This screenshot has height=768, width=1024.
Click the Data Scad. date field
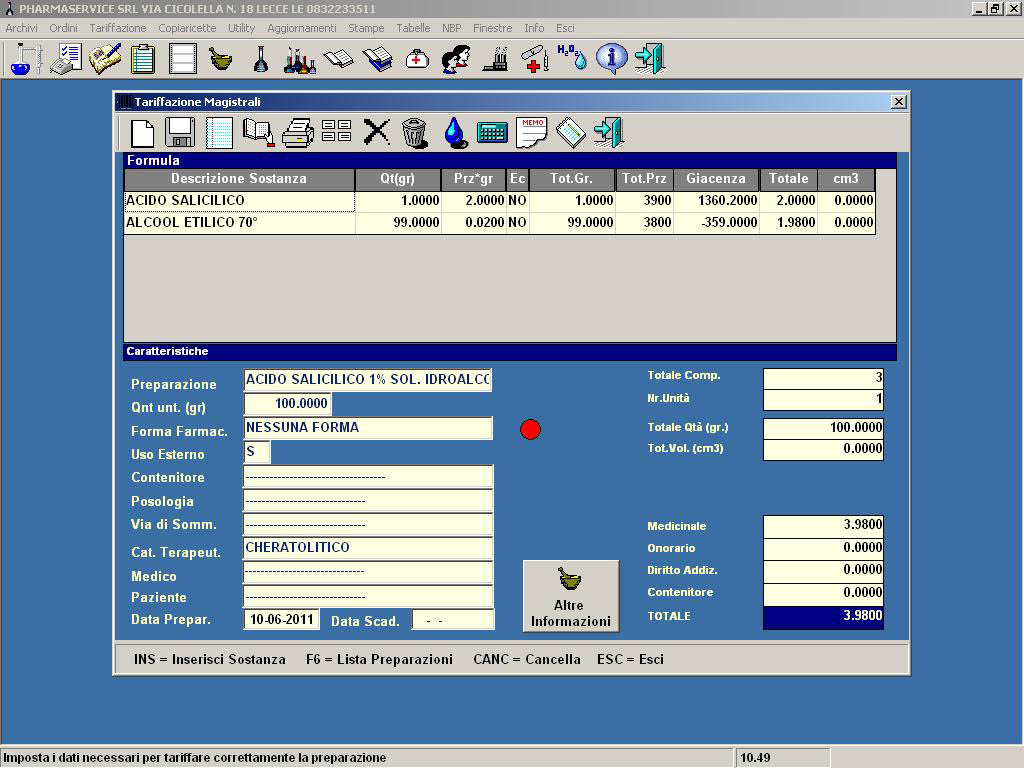[x=453, y=620]
